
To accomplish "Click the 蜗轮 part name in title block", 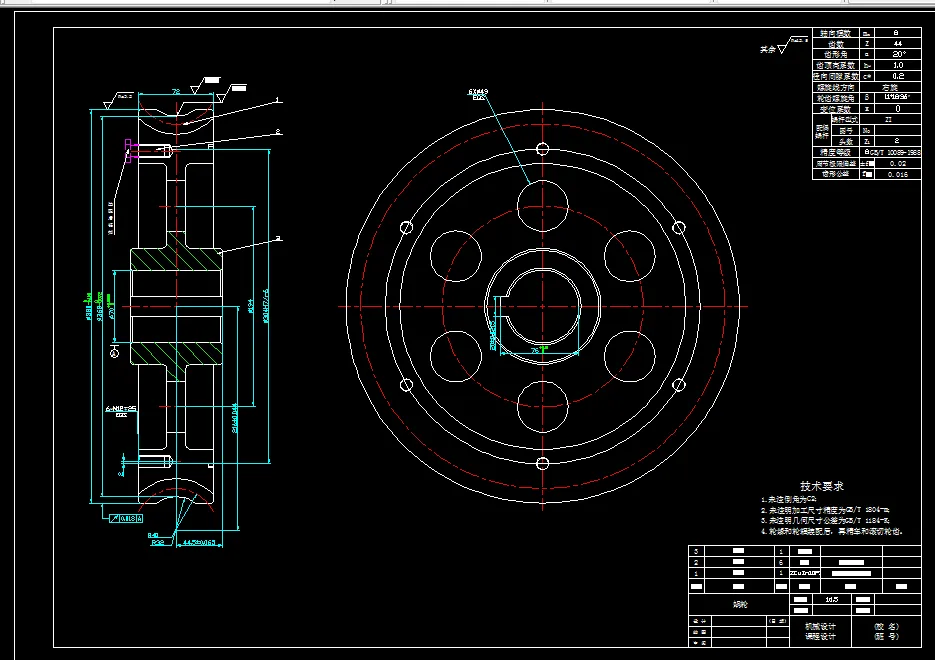I will coord(740,604).
